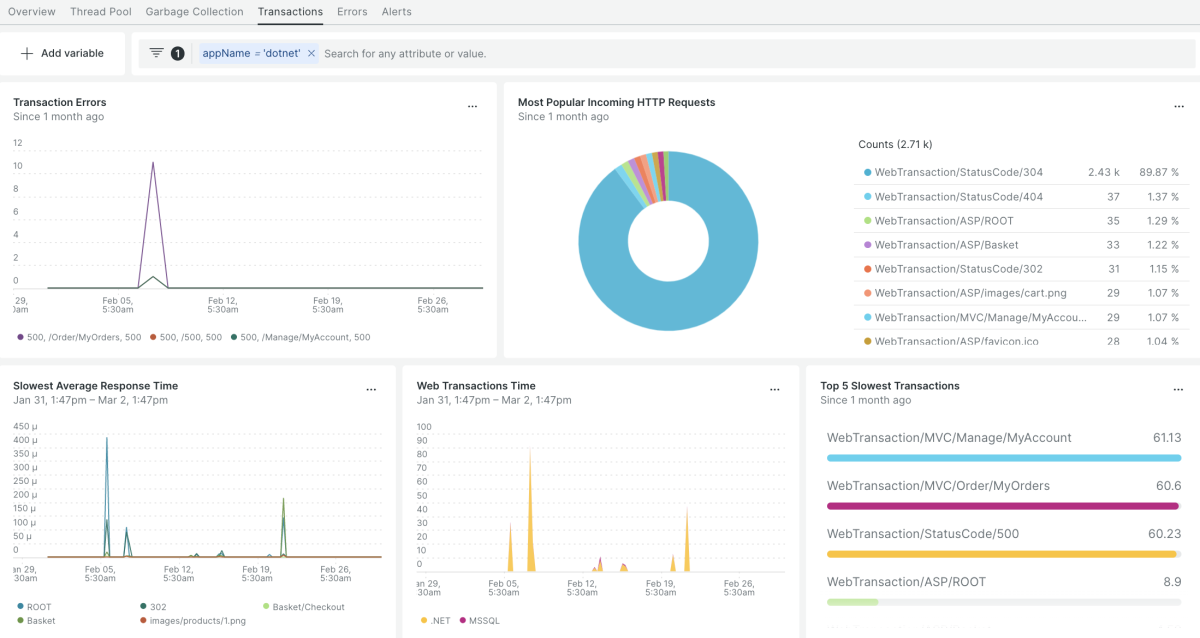Open Top 5 Slowest Transactions options menu
This screenshot has height=638, width=1200.
1178,390
